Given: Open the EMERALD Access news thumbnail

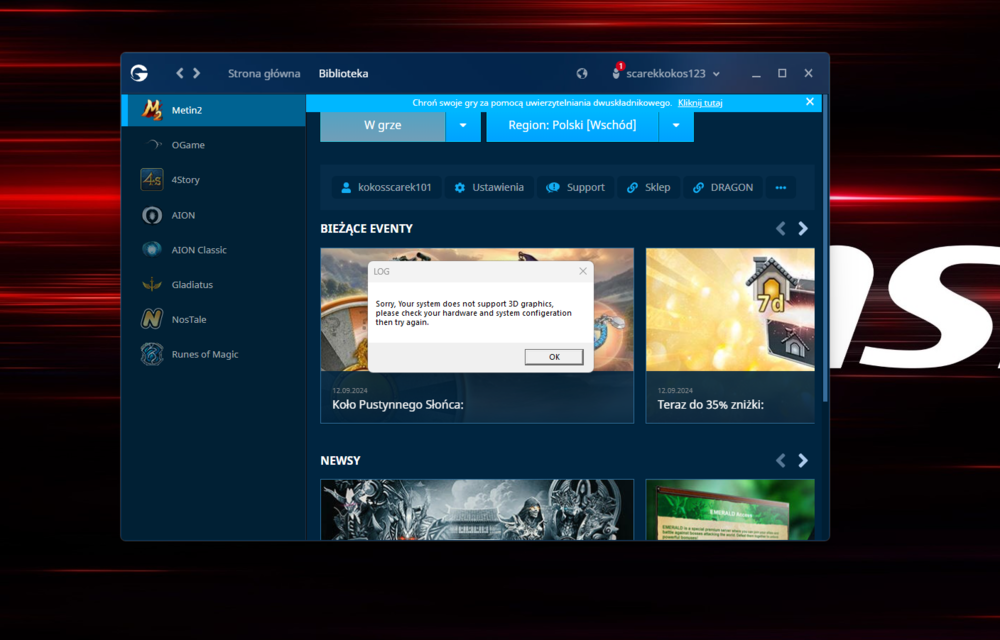Looking at the screenshot, I should tap(730, 510).
